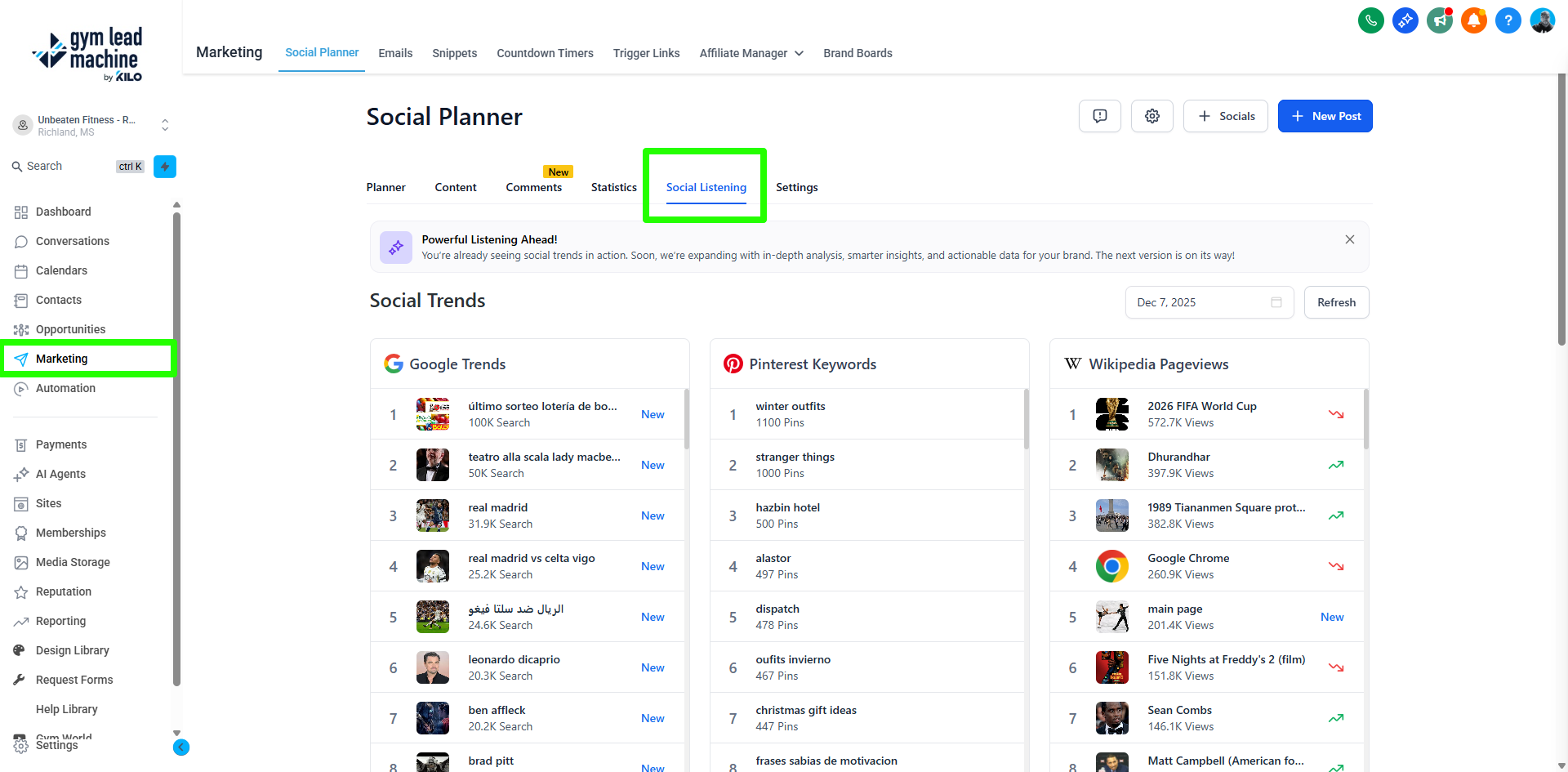
Task: Select 'hazbin hotel' Pinterest keyword
Action: (867, 515)
